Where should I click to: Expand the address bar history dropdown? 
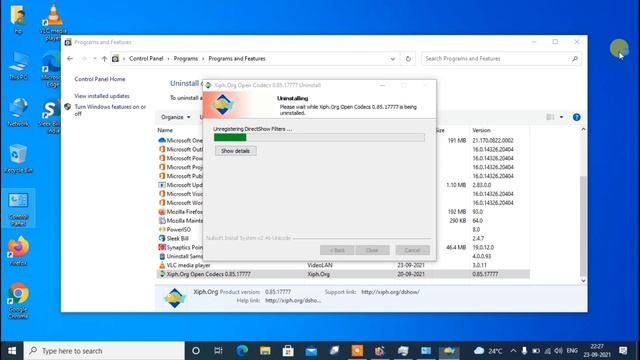393,59
